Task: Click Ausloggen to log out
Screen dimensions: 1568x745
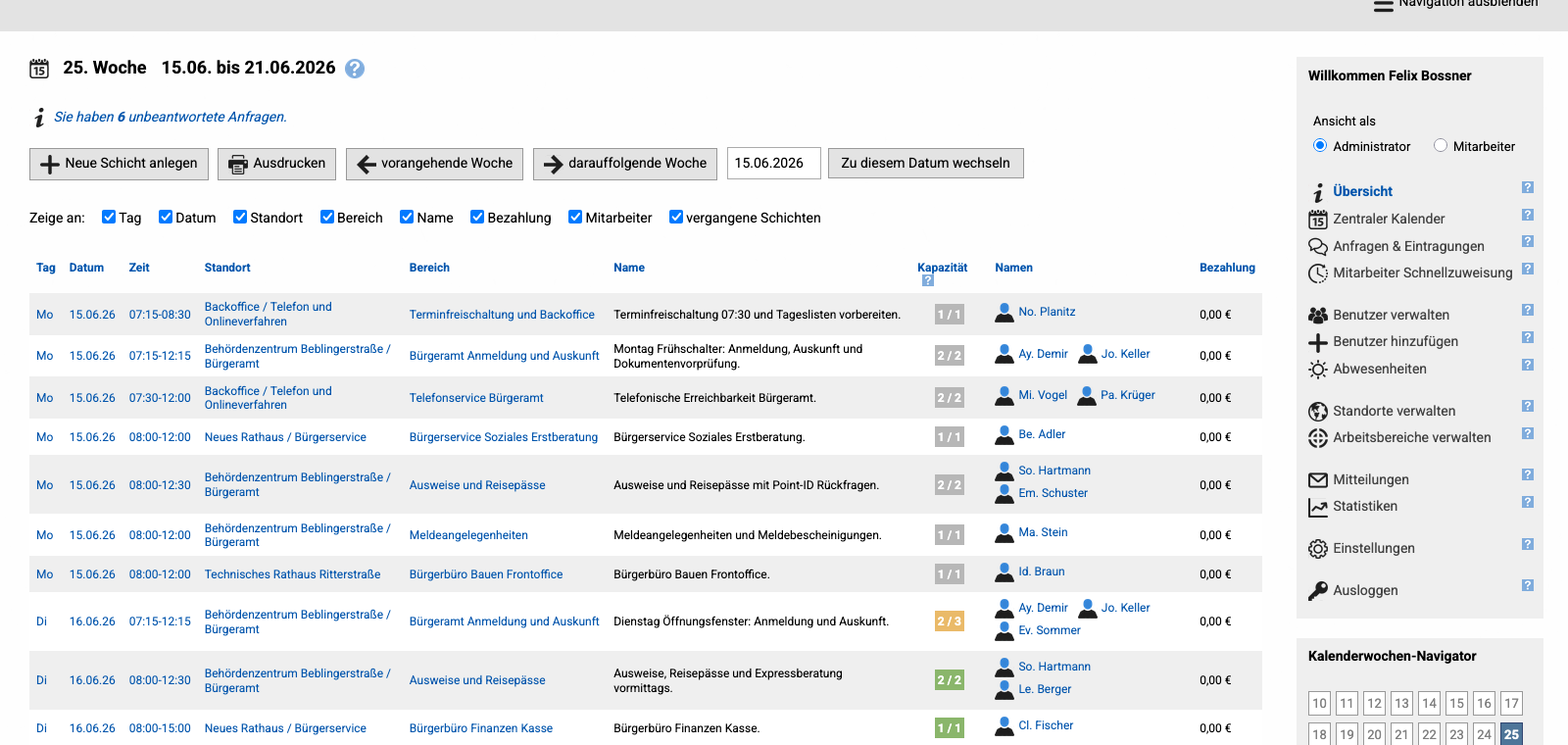Action: tap(1365, 590)
